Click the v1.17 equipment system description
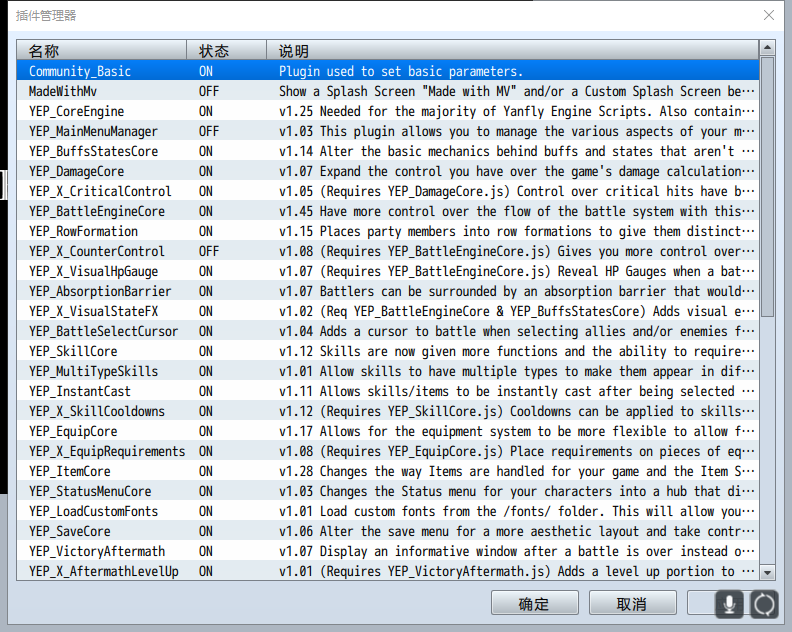792x632 pixels. point(517,431)
